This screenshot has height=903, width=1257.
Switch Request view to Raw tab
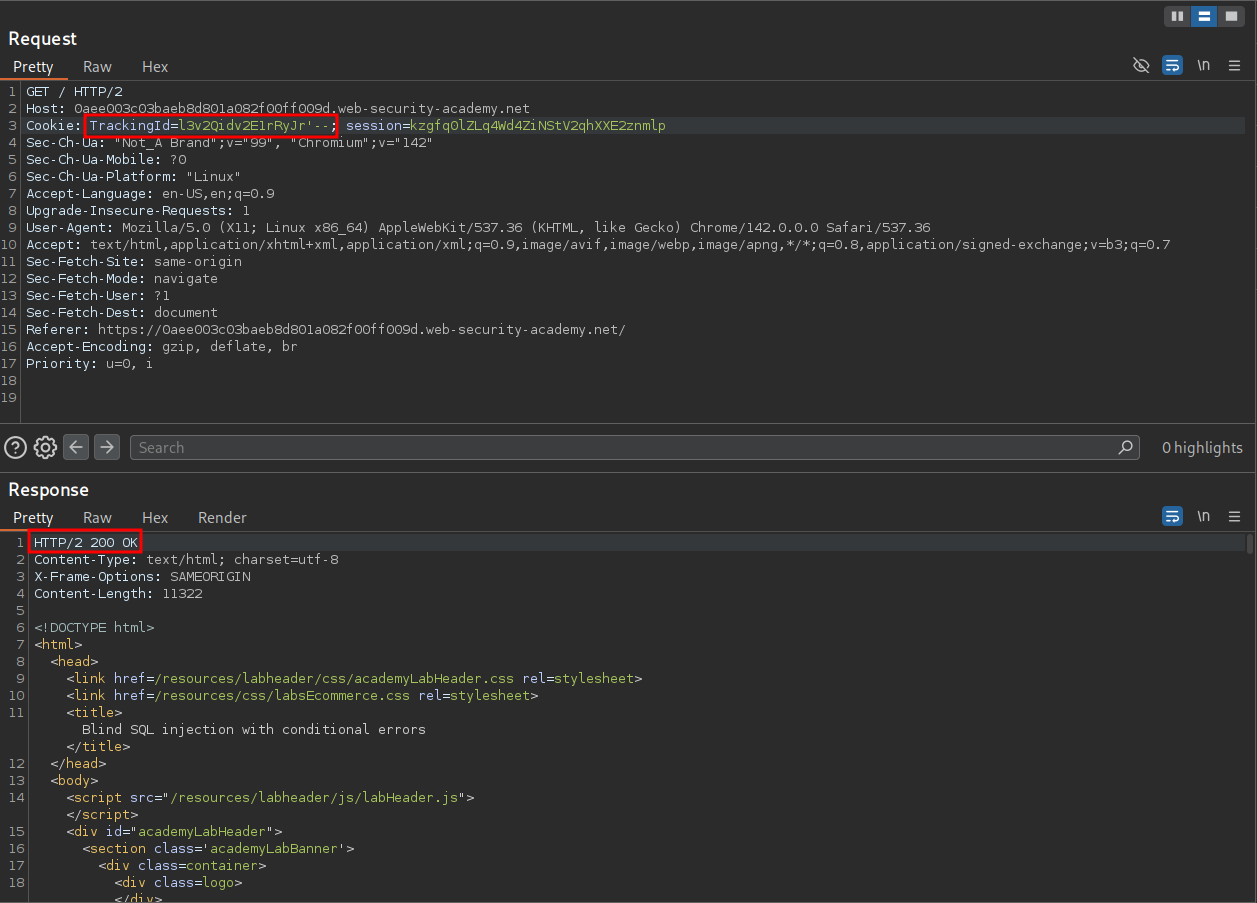(x=97, y=67)
